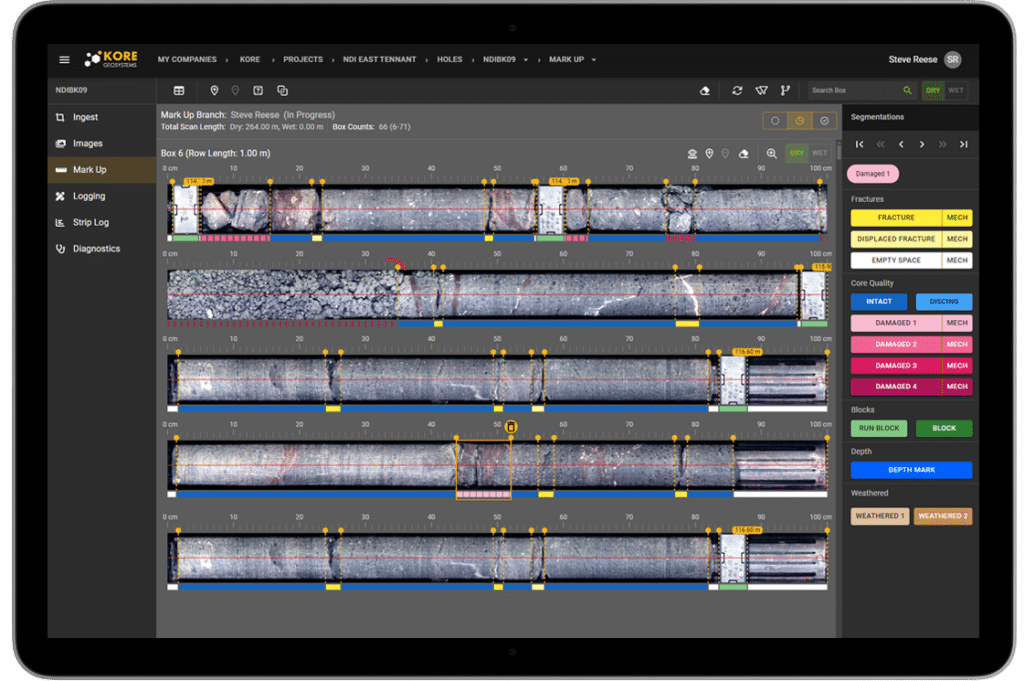Click the Search Box input field
Viewport: 1024px width, 681px height.
click(855, 90)
